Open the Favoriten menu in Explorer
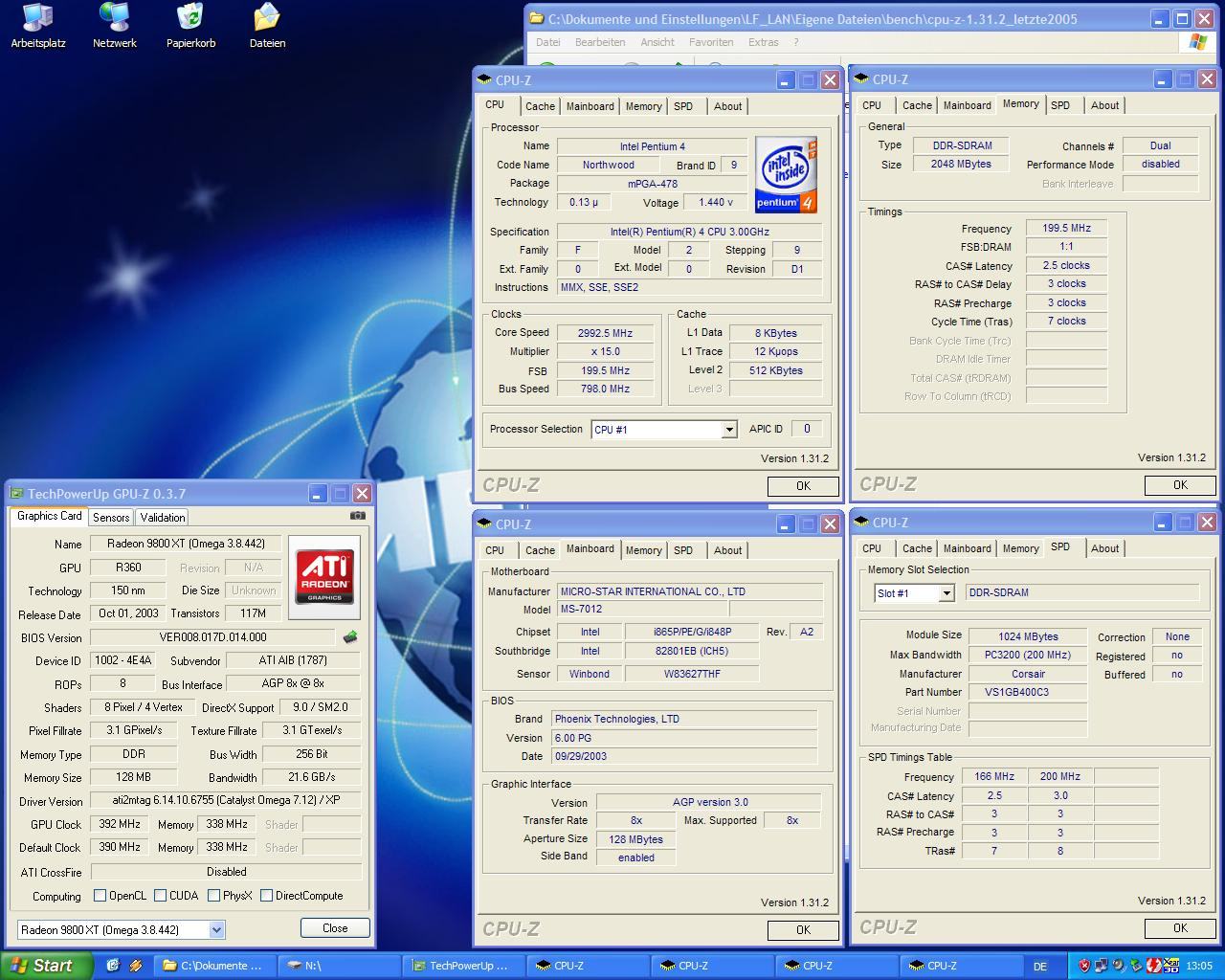1225x980 pixels. [x=710, y=42]
